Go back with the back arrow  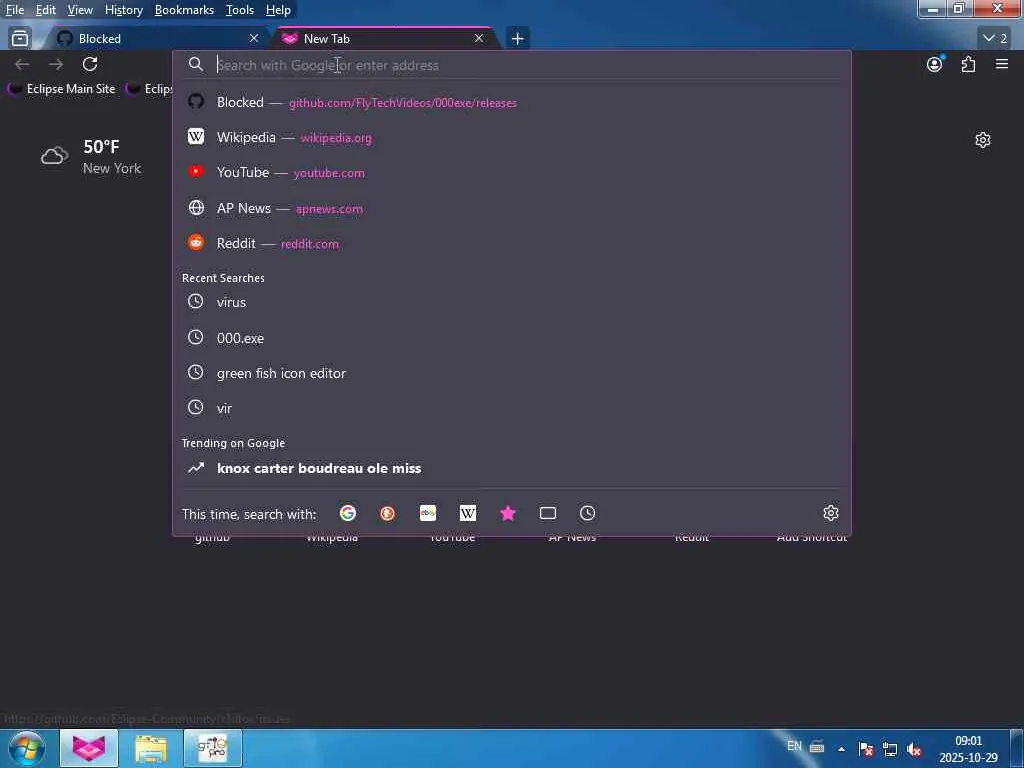pos(22,64)
